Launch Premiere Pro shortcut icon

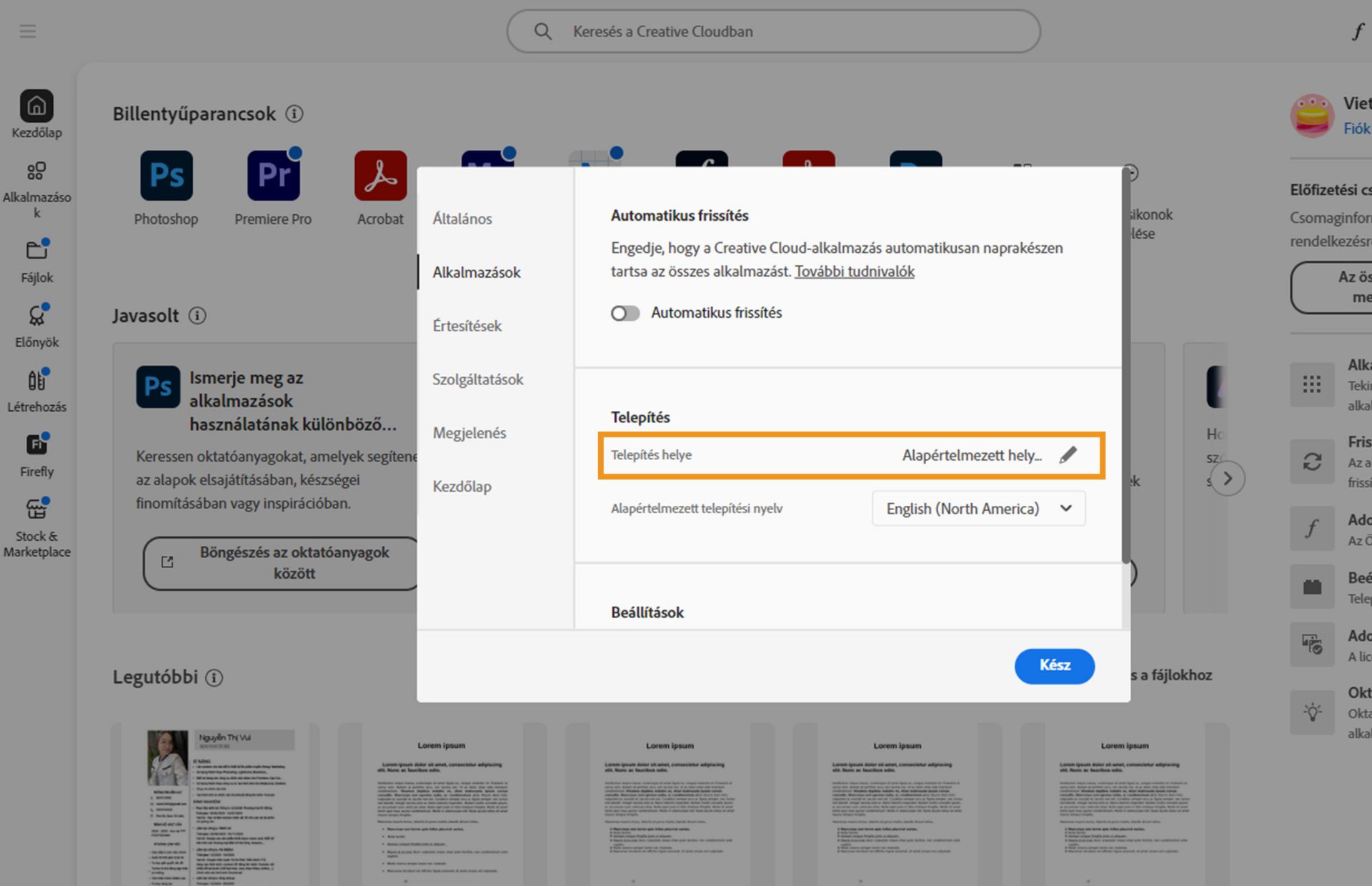coord(273,176)
